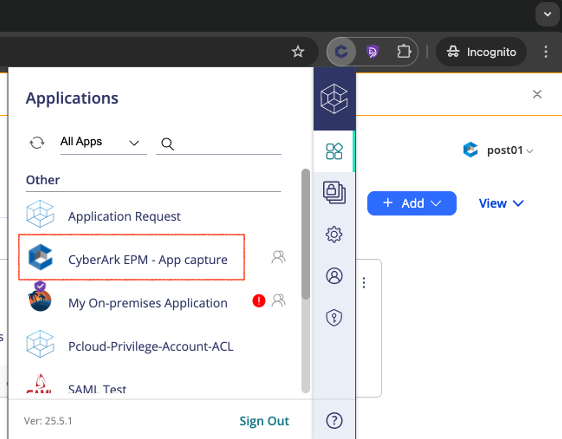Open the secured items lock tab
This screenshot has width=562, height=439.
(334, 192)
